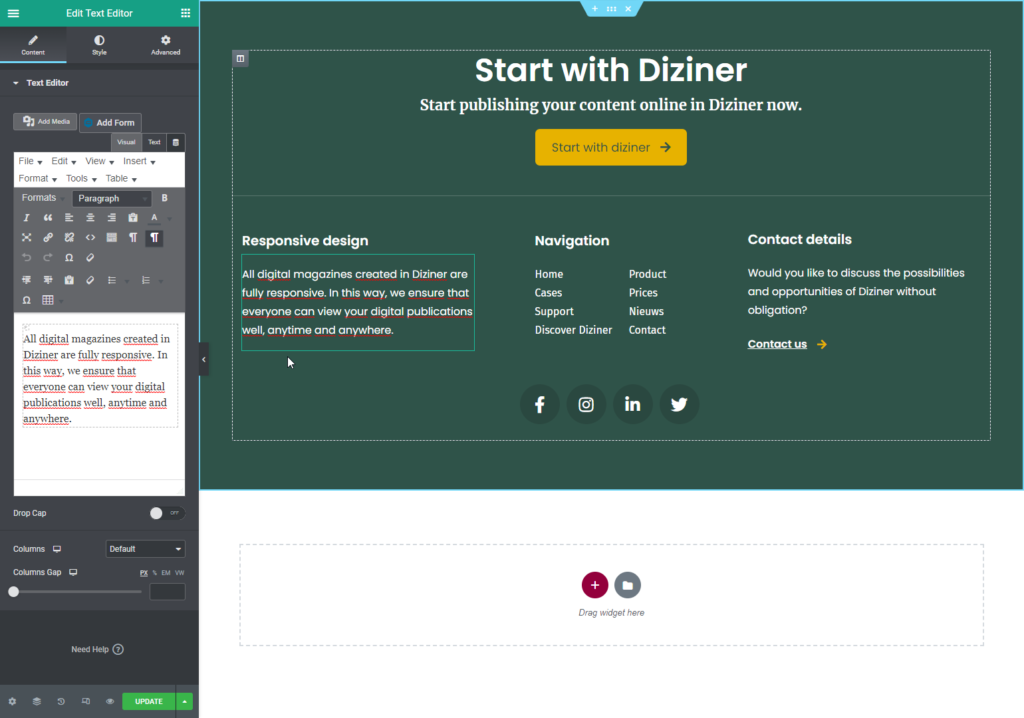The width and height of the screenshot is (1024, 718).
Task: Open the widgets grid panel
Action: 186,13
